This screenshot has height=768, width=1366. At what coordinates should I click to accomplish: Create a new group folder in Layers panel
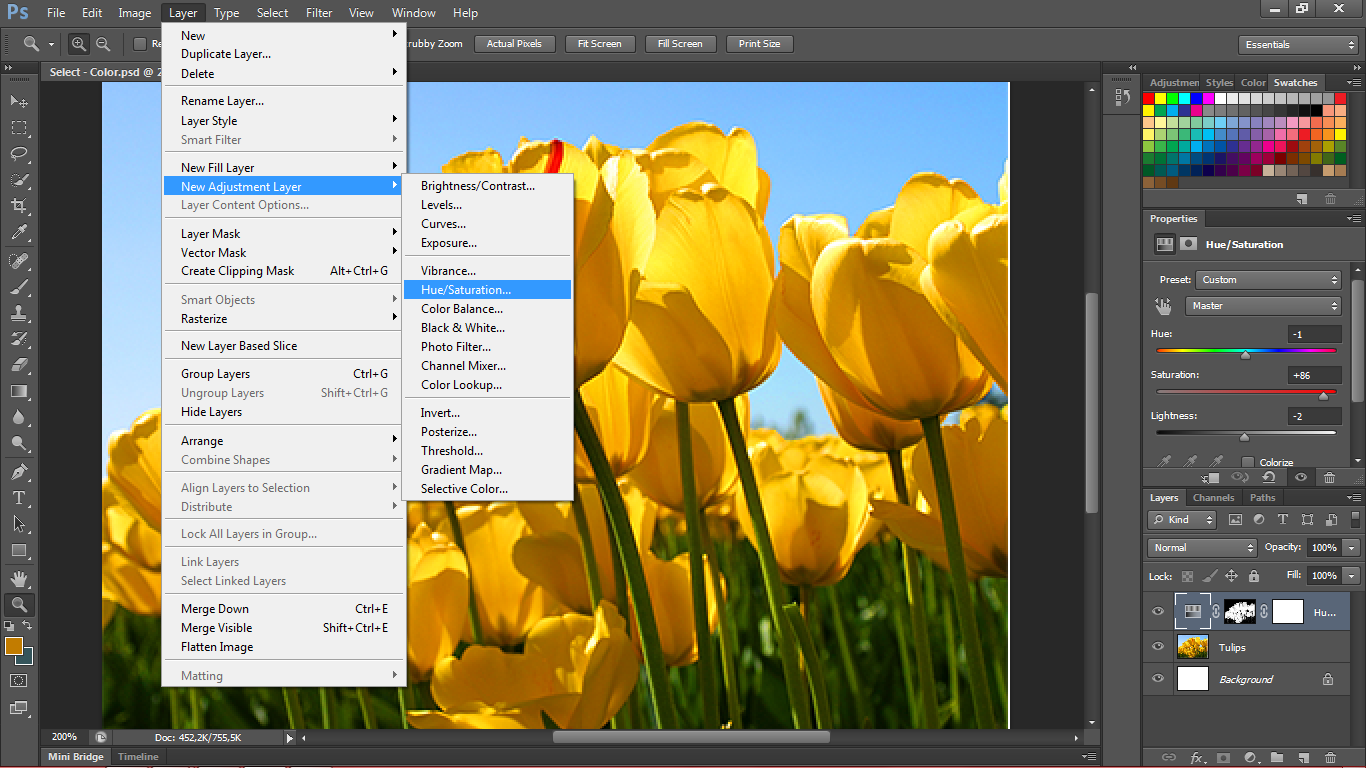[x=1277, y=758]
